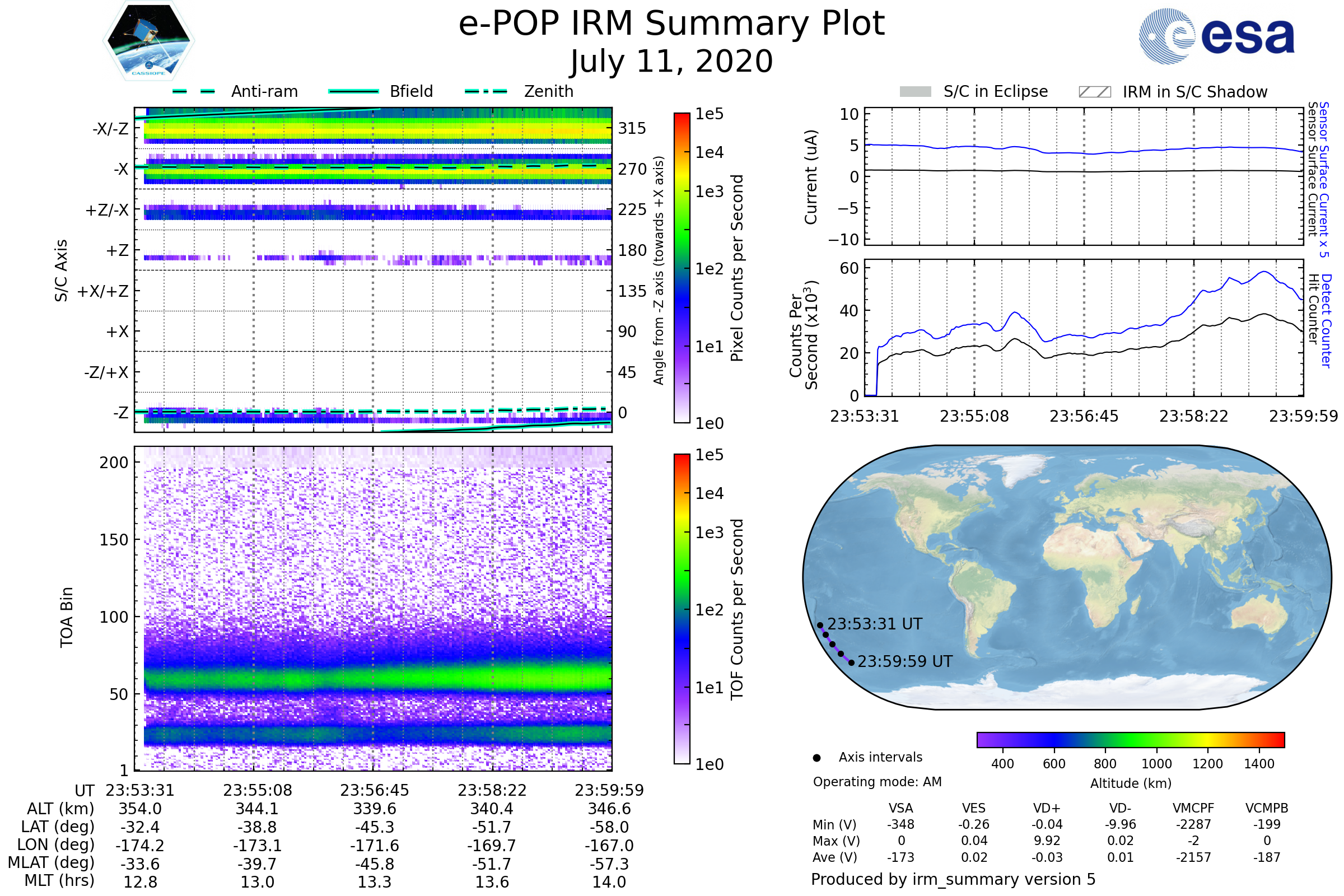Click the Detect Counter blue axis label

(x=1327, y=320)
